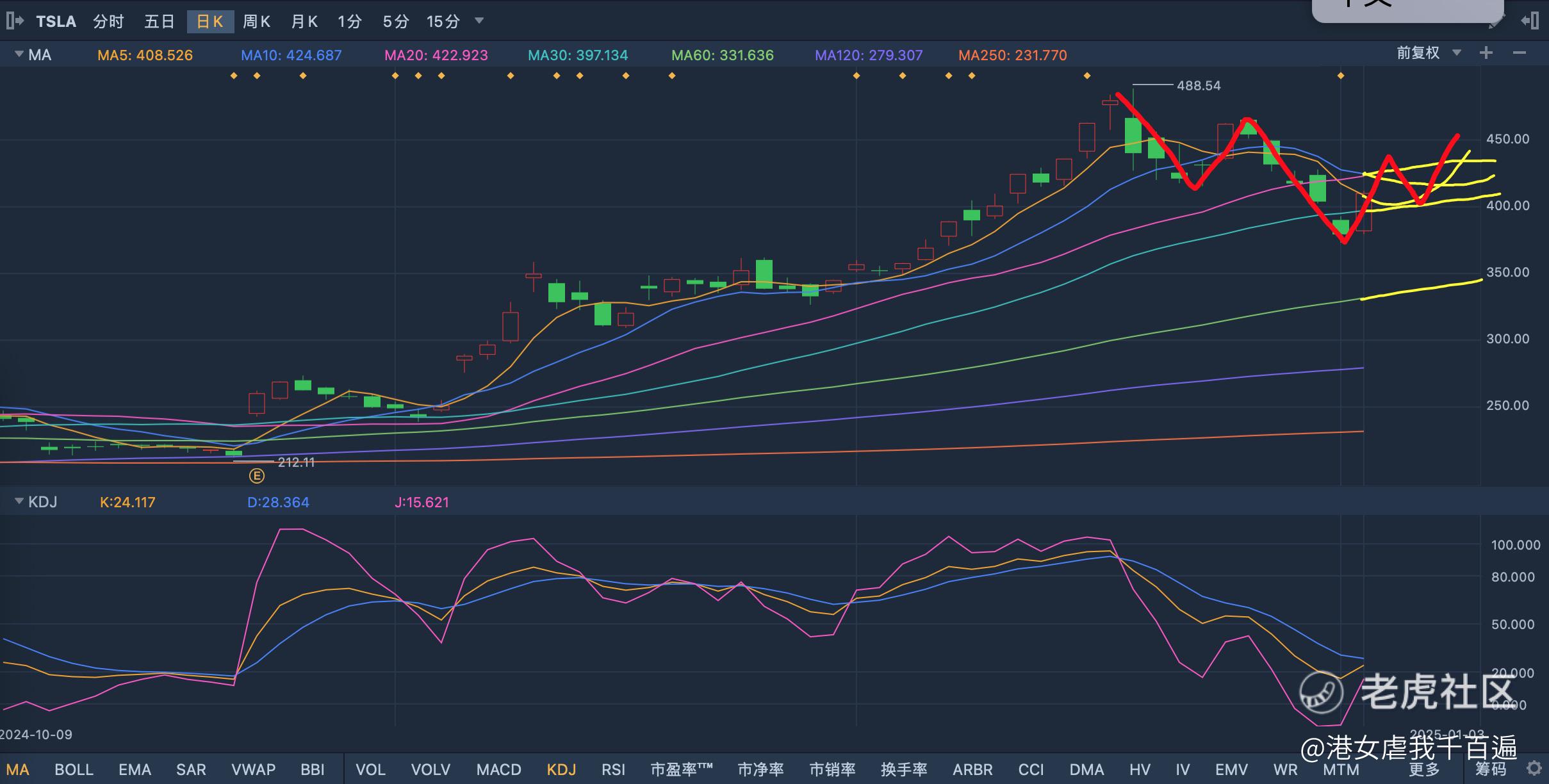1549x784 pixels.
Task: Switch to 分时 intraday tab
Action: point(108,22)
